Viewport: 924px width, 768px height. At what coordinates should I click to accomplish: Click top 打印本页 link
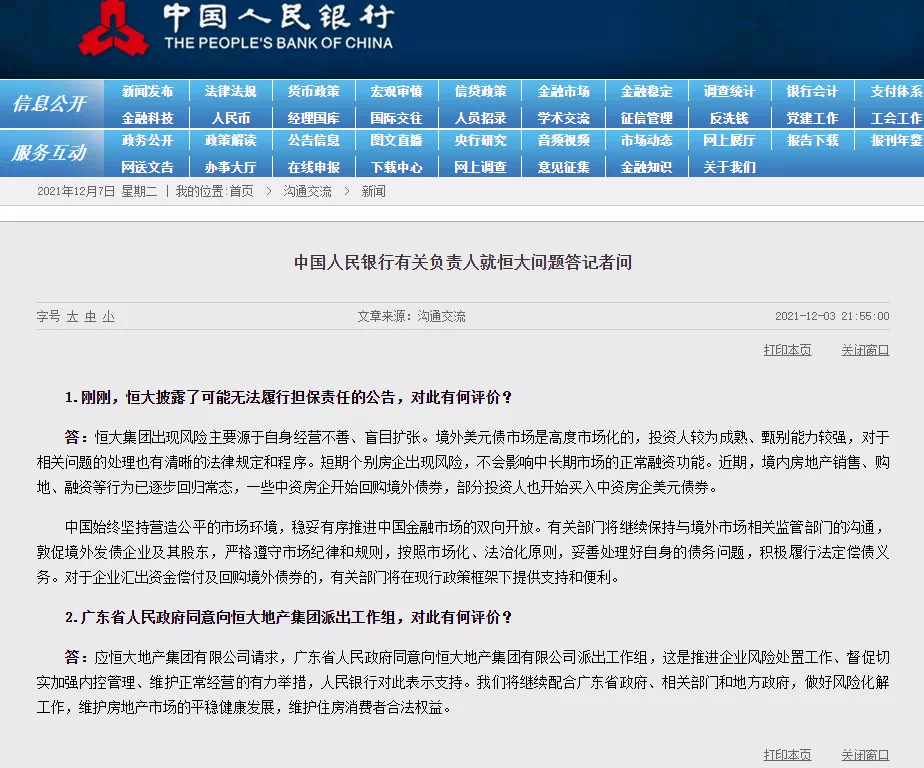click(x=787, y=350)
